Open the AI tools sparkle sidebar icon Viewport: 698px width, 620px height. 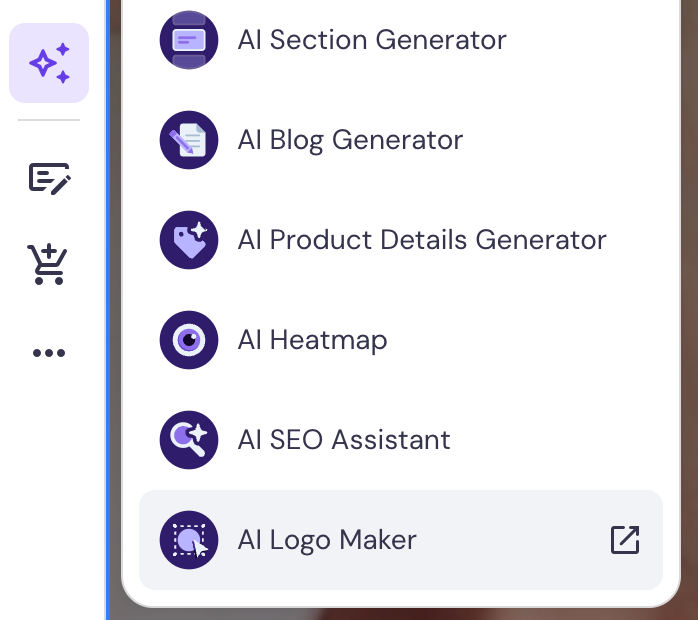pos(49,63)
